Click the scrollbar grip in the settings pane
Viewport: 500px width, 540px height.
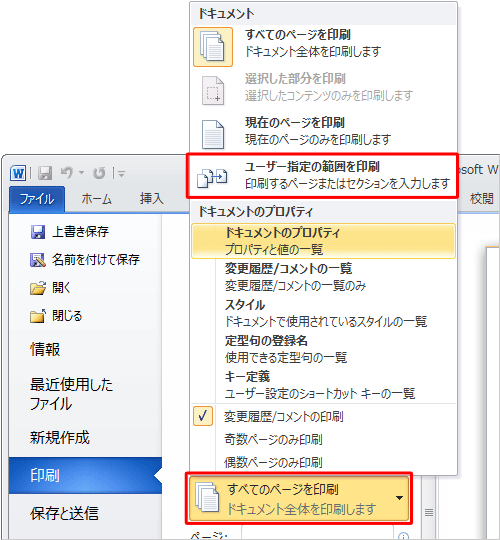coord(429,513)
